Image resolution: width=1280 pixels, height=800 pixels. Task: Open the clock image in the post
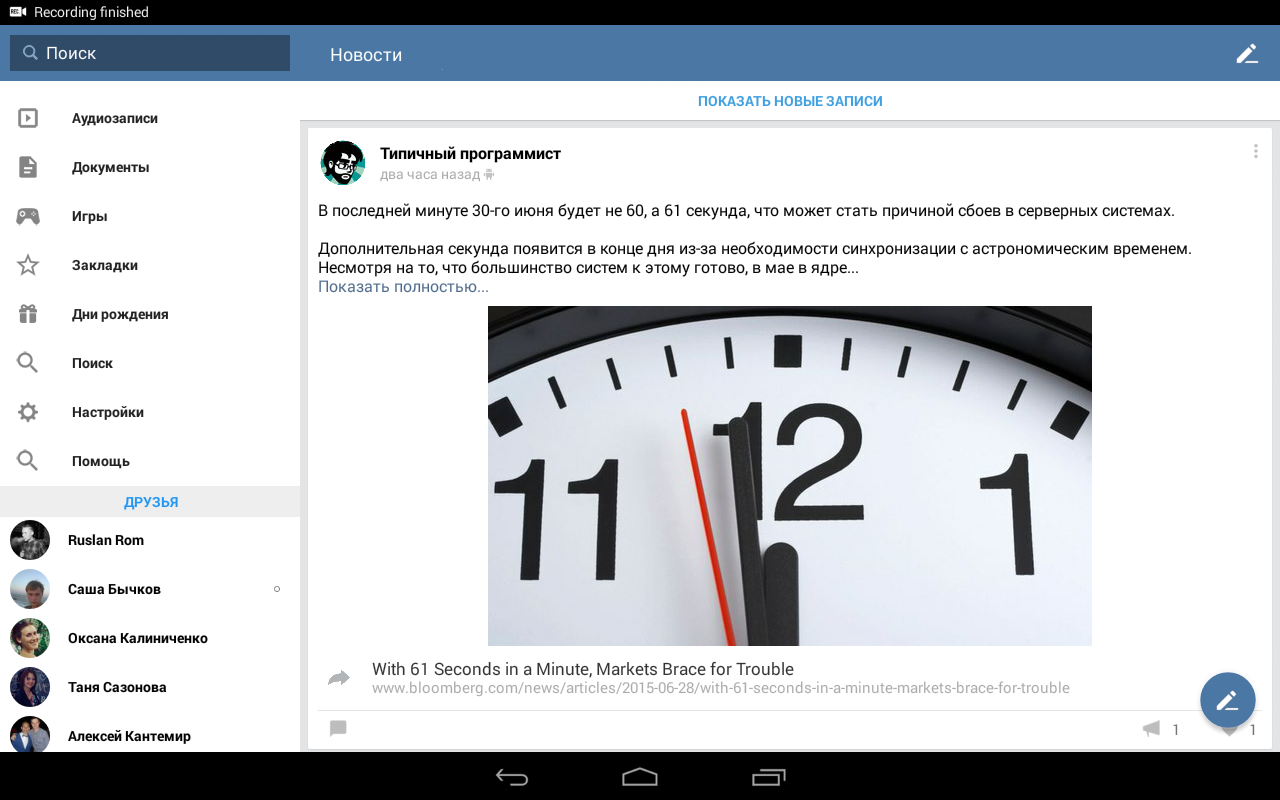tap(790, 476)
